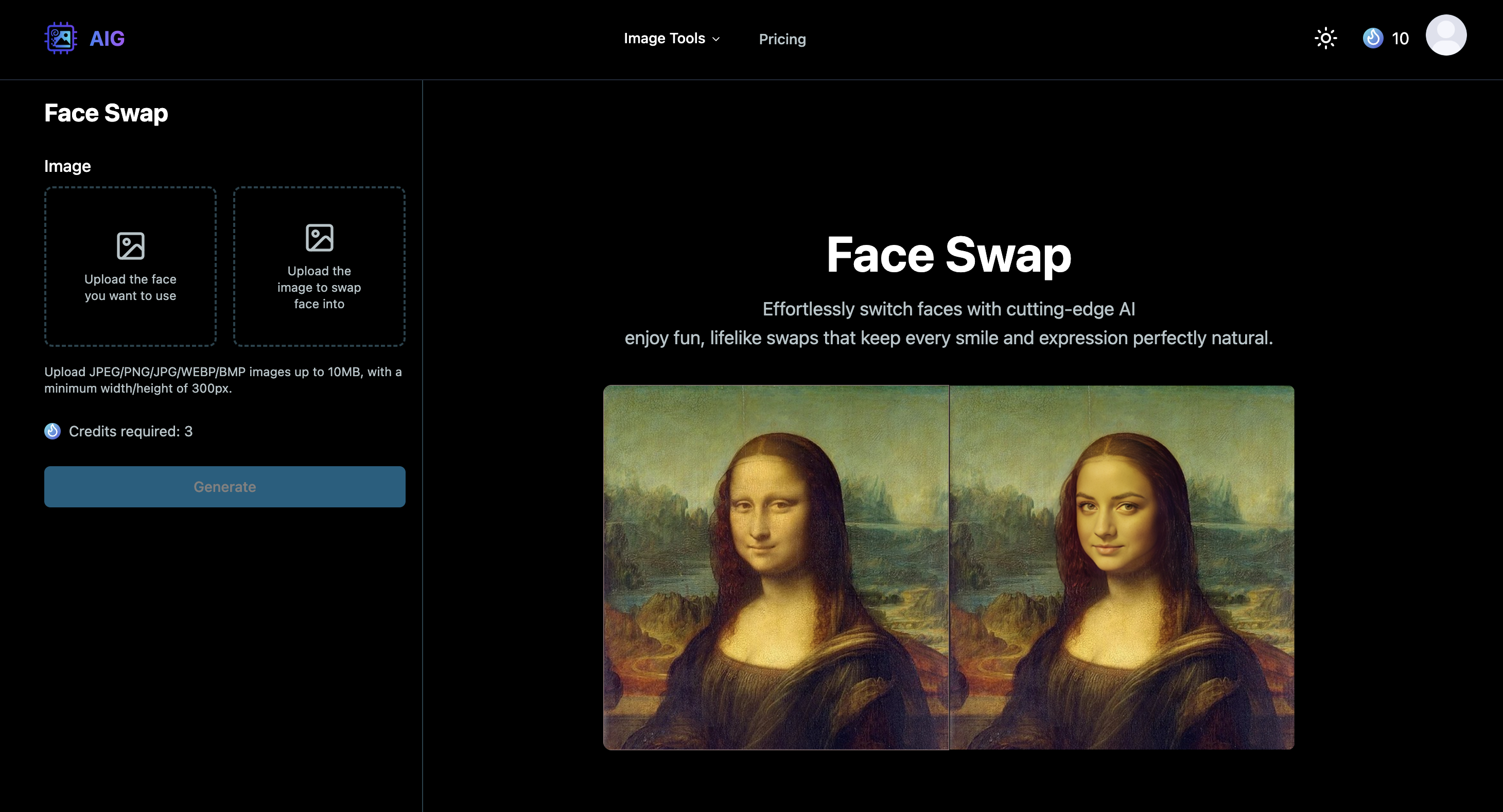
Task: Expand the chevron next to Image Tools
Action: (x=716, y=39)
